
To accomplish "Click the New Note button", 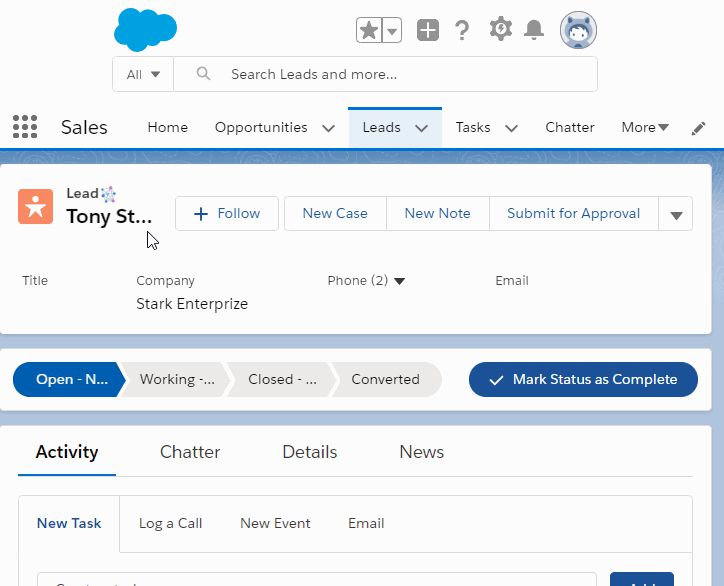I will [x=437, y=213].
